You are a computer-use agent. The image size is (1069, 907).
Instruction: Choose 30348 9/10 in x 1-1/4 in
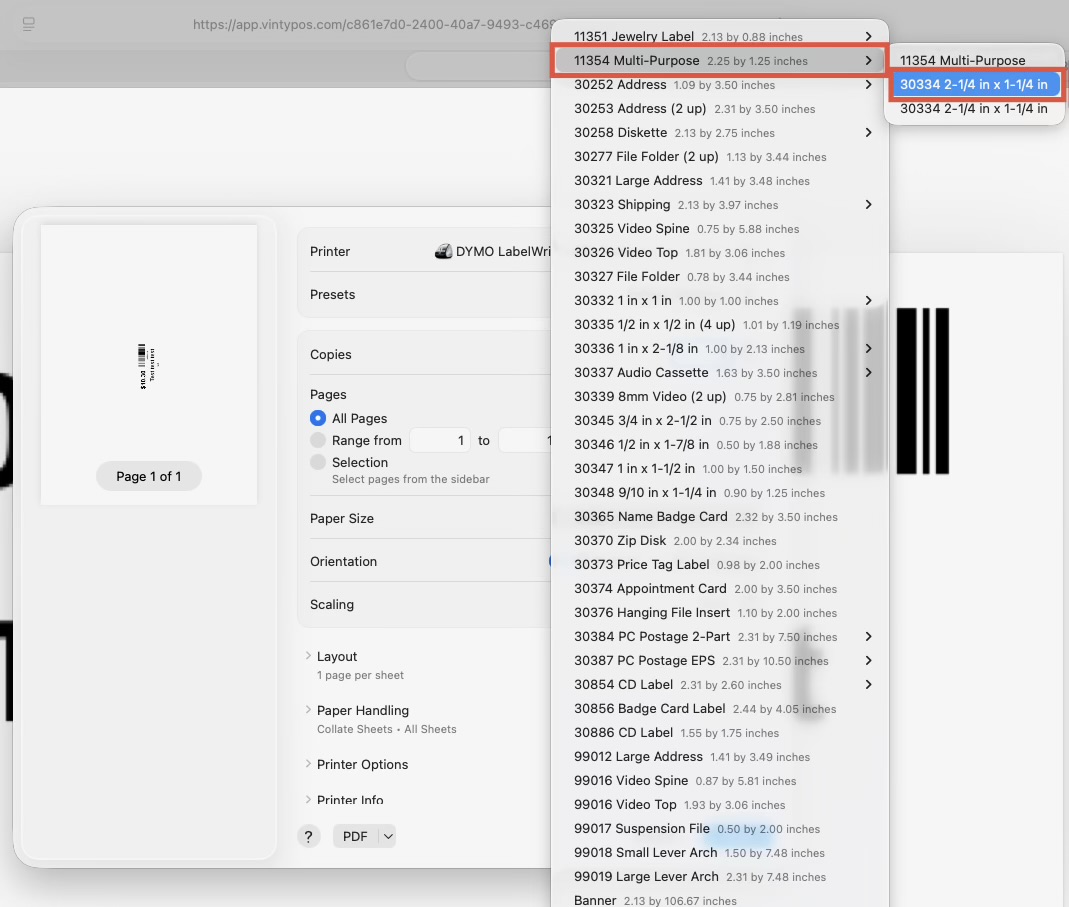coord(719,492)
